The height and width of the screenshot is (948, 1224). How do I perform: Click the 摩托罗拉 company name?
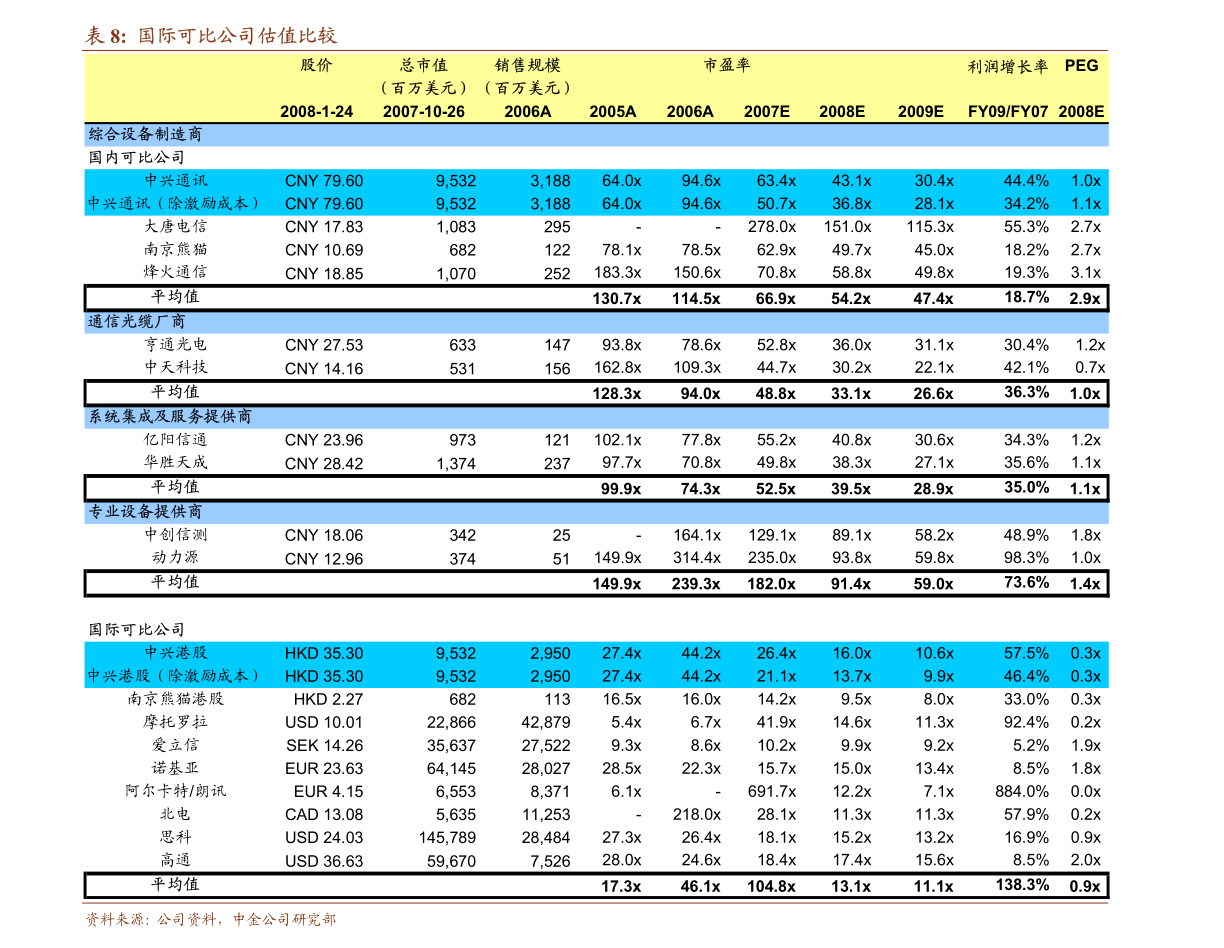(x=175, y=721)
